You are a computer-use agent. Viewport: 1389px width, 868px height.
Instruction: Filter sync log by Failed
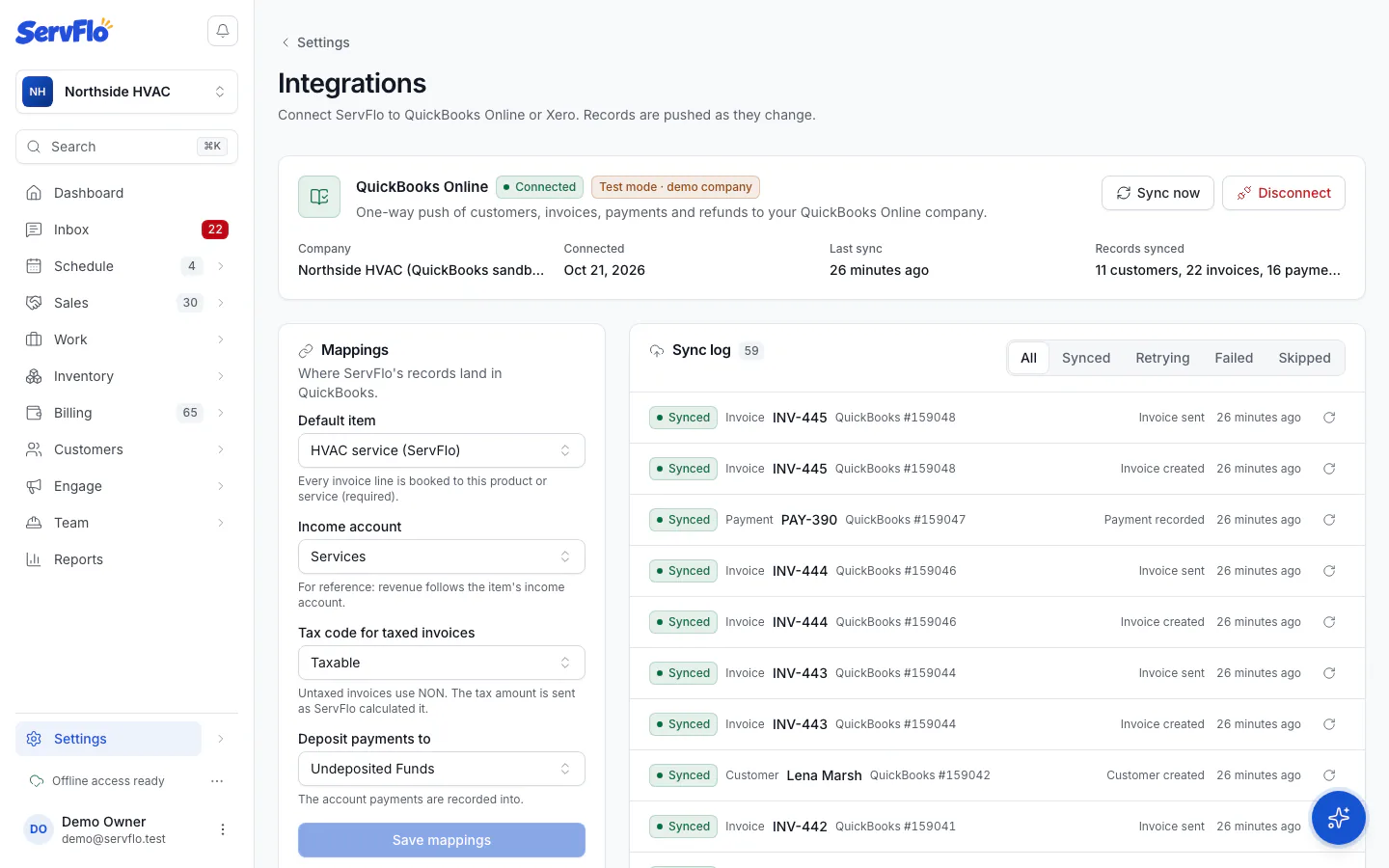1234,358
